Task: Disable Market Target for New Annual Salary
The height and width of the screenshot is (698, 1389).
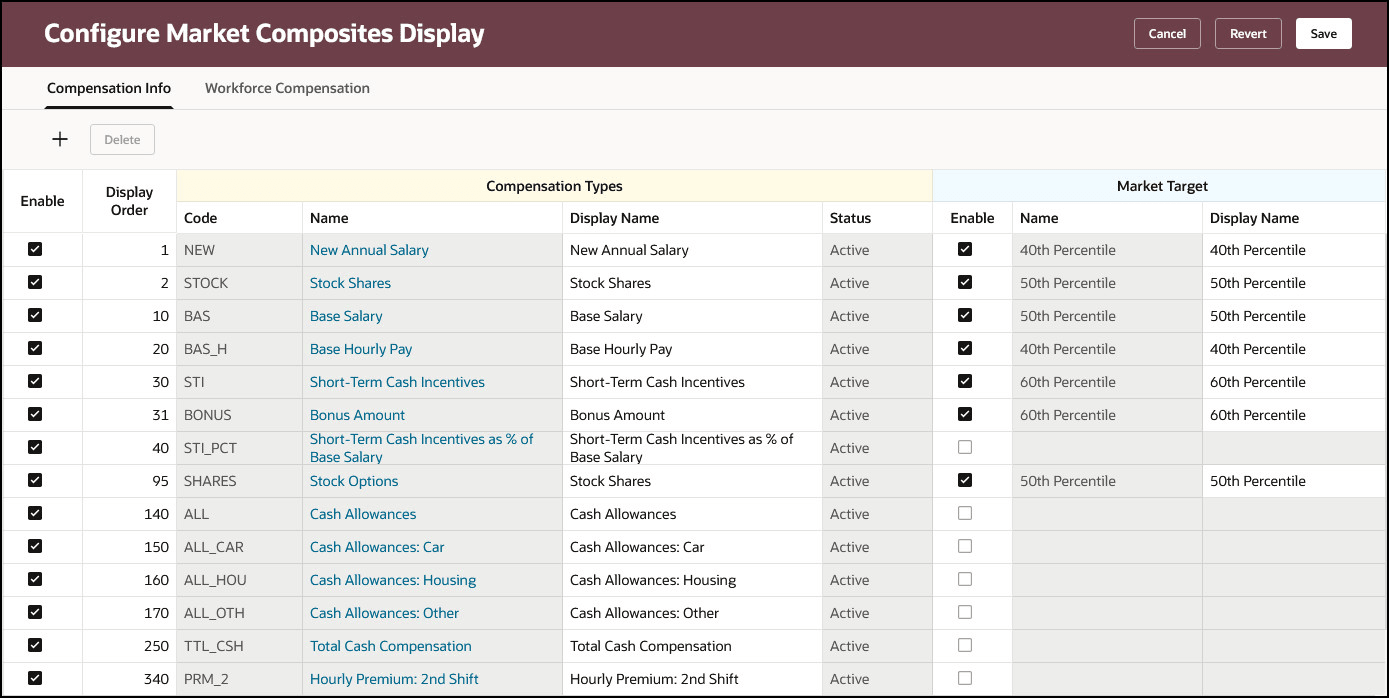Action: pyautogui.click(x=965, y=249)
